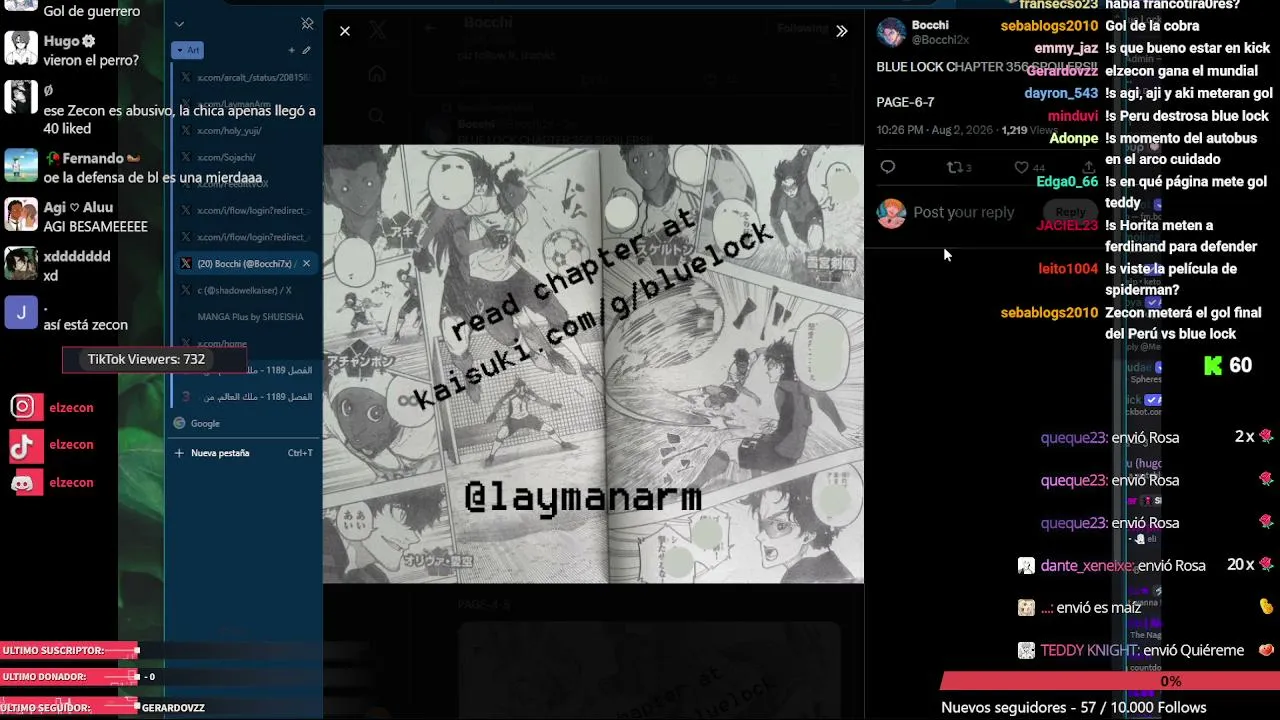Viewport: 1280px width, 720px height.
Task: Click the Instagram icon beside elzecon
Action: tap(24, 406)
